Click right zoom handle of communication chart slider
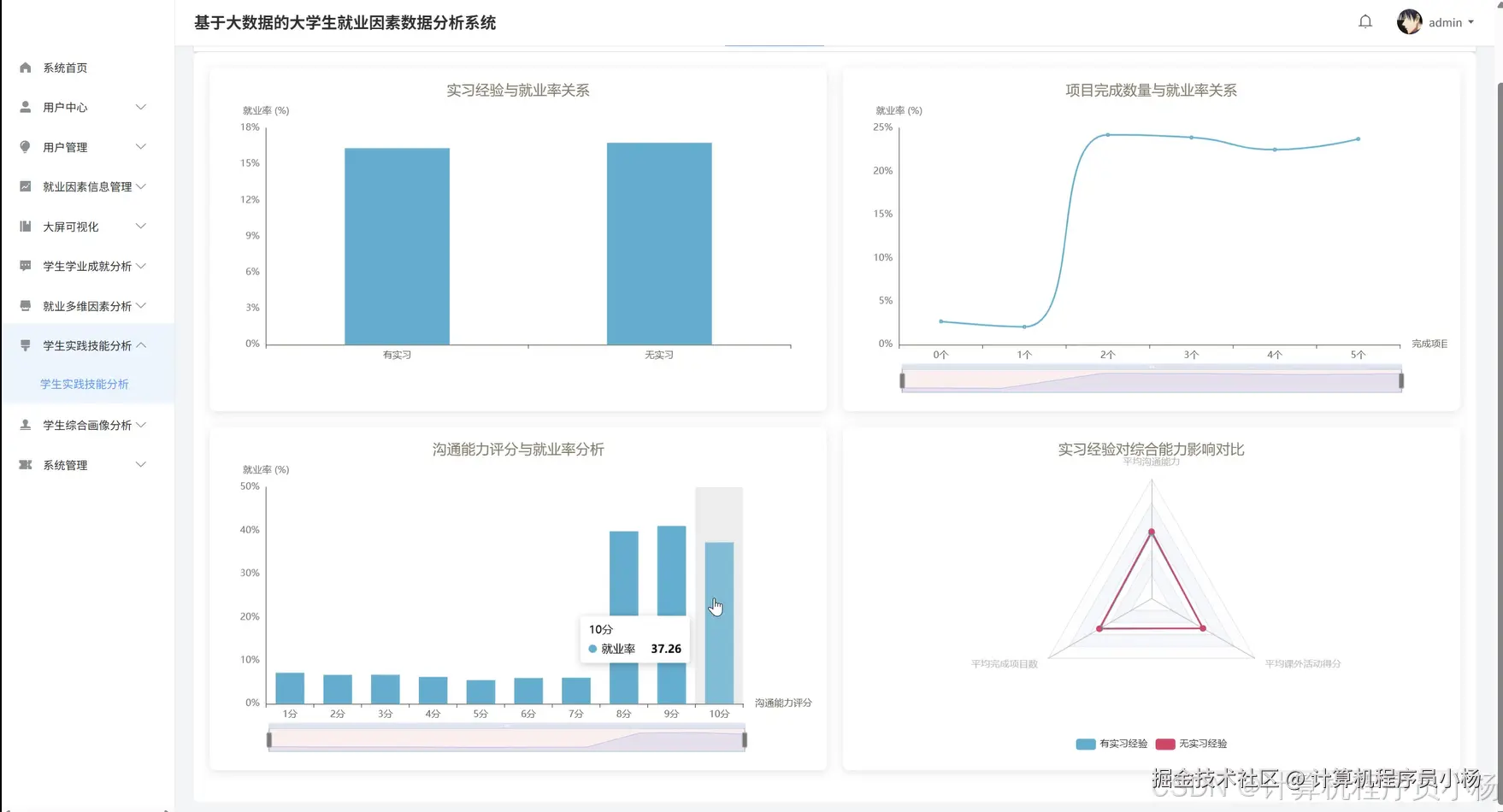The height and width of the screenshot is (812, 1503). coord(745,739)
